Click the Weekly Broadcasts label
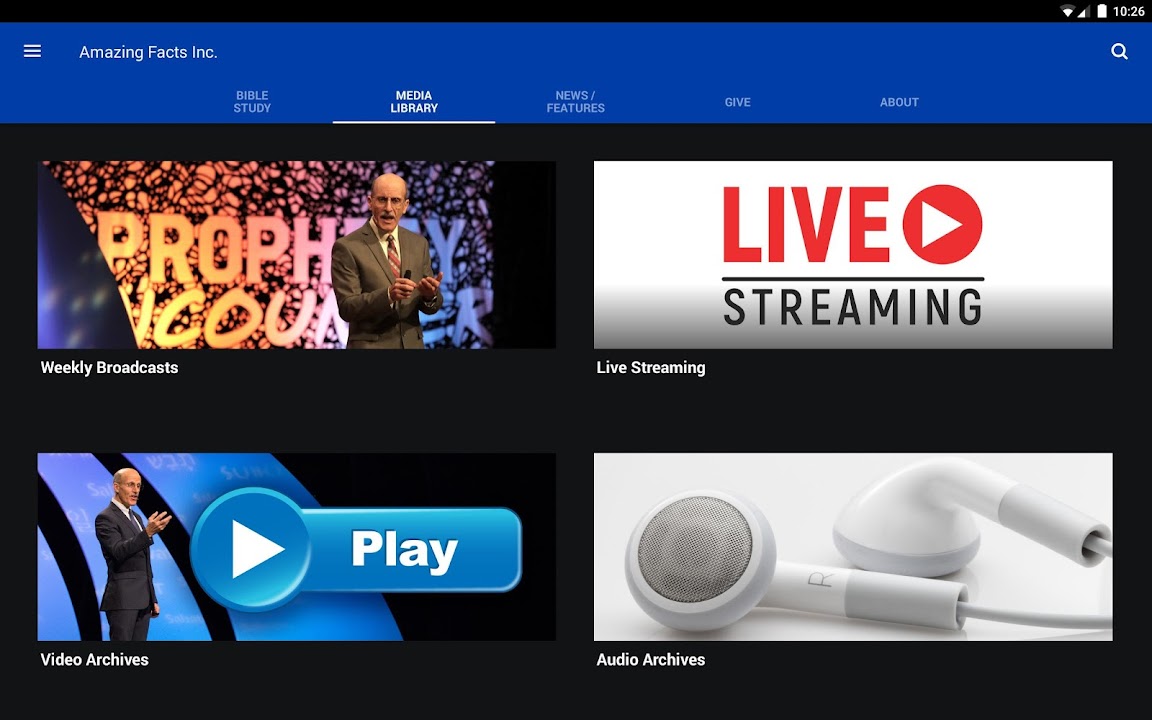1152x720 pixels. click(109, 367)
